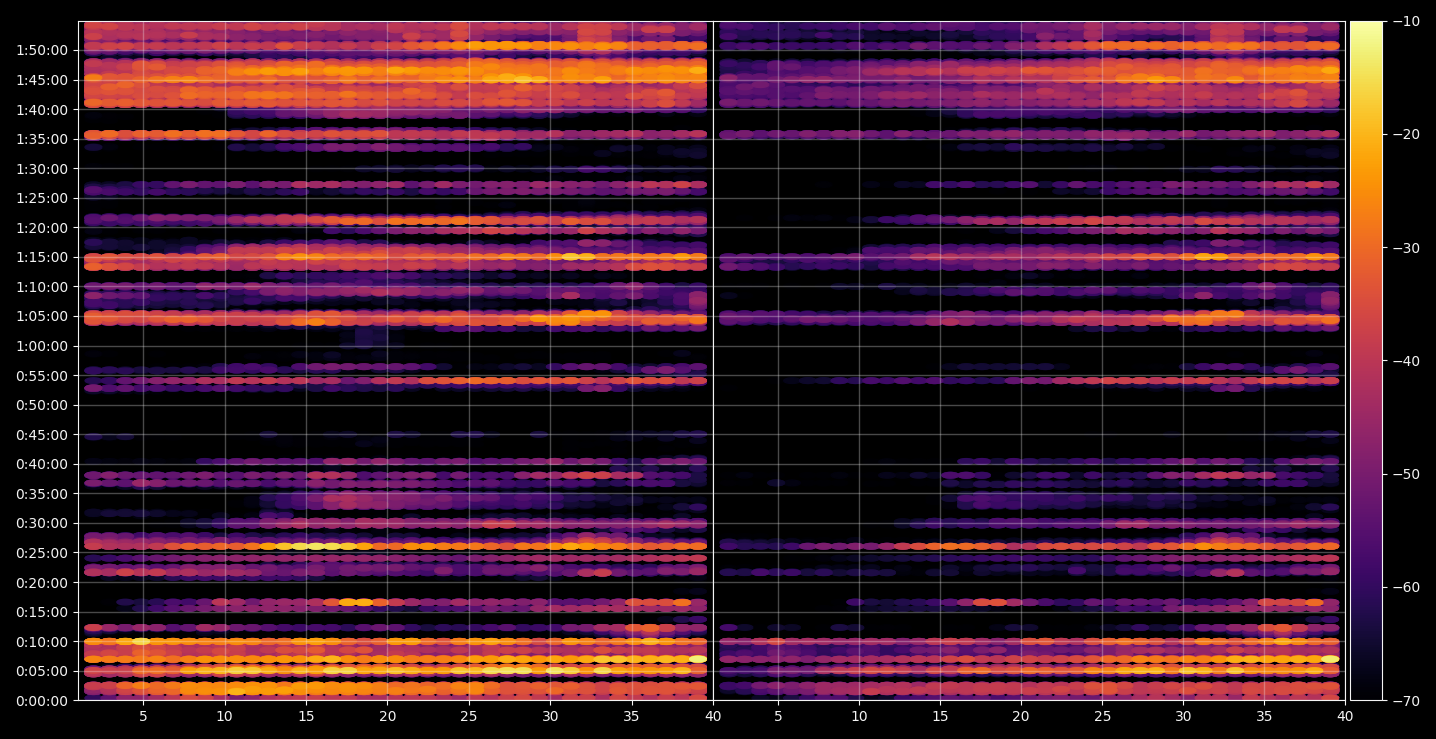
Task: Click the −50 colorbar scale label
Action: click(1405, 474)
